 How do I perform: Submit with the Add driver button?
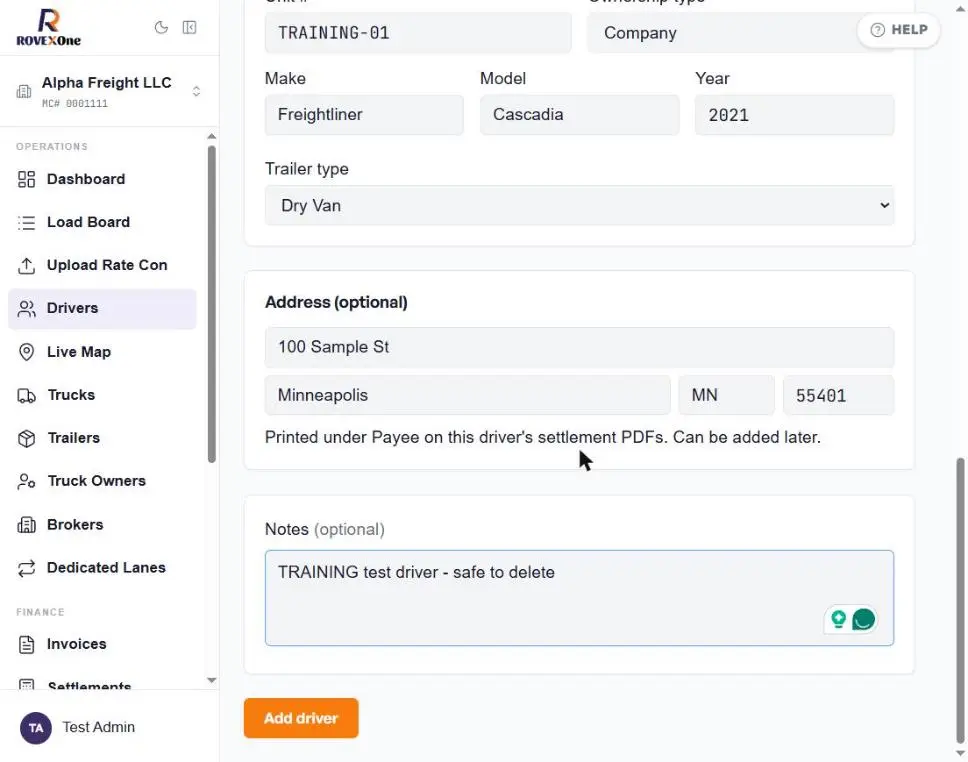[301, 718]
